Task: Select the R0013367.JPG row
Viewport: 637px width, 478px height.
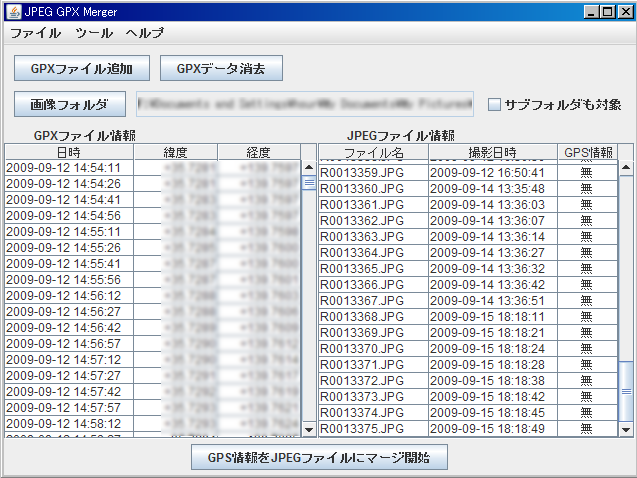Action: click(x=373, y=300)
